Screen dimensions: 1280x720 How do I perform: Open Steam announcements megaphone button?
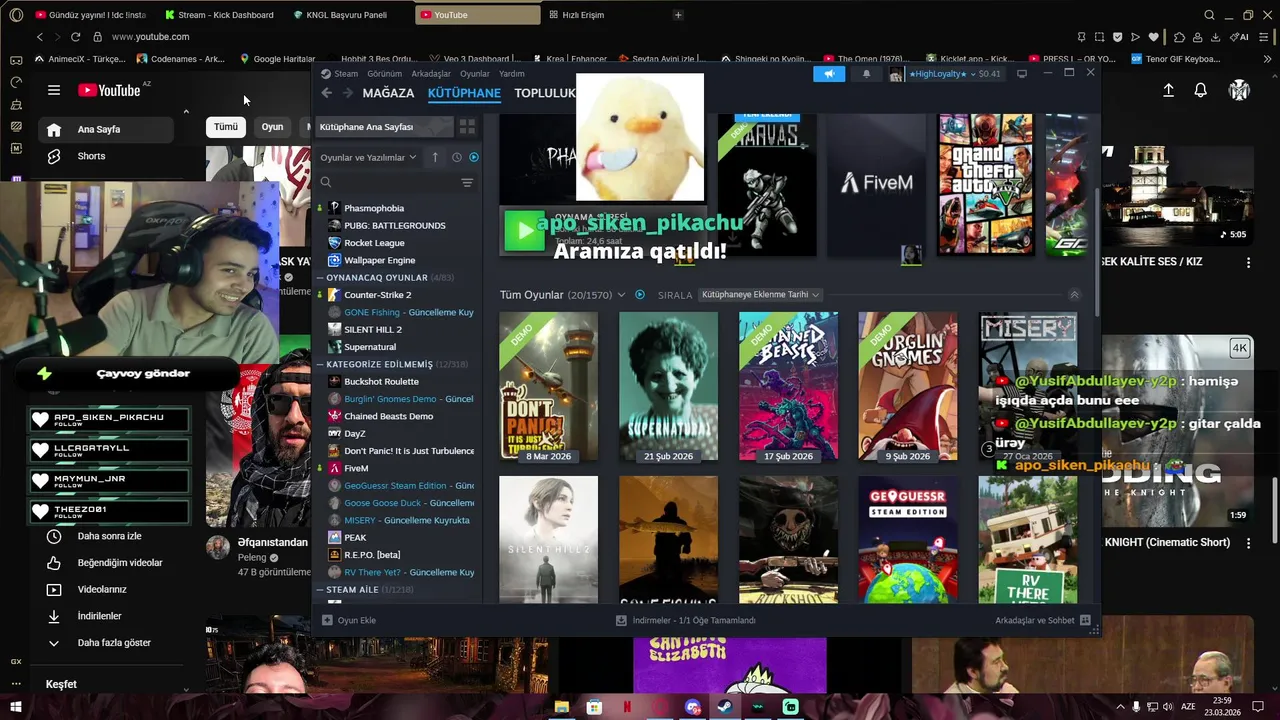click(829, 74)
